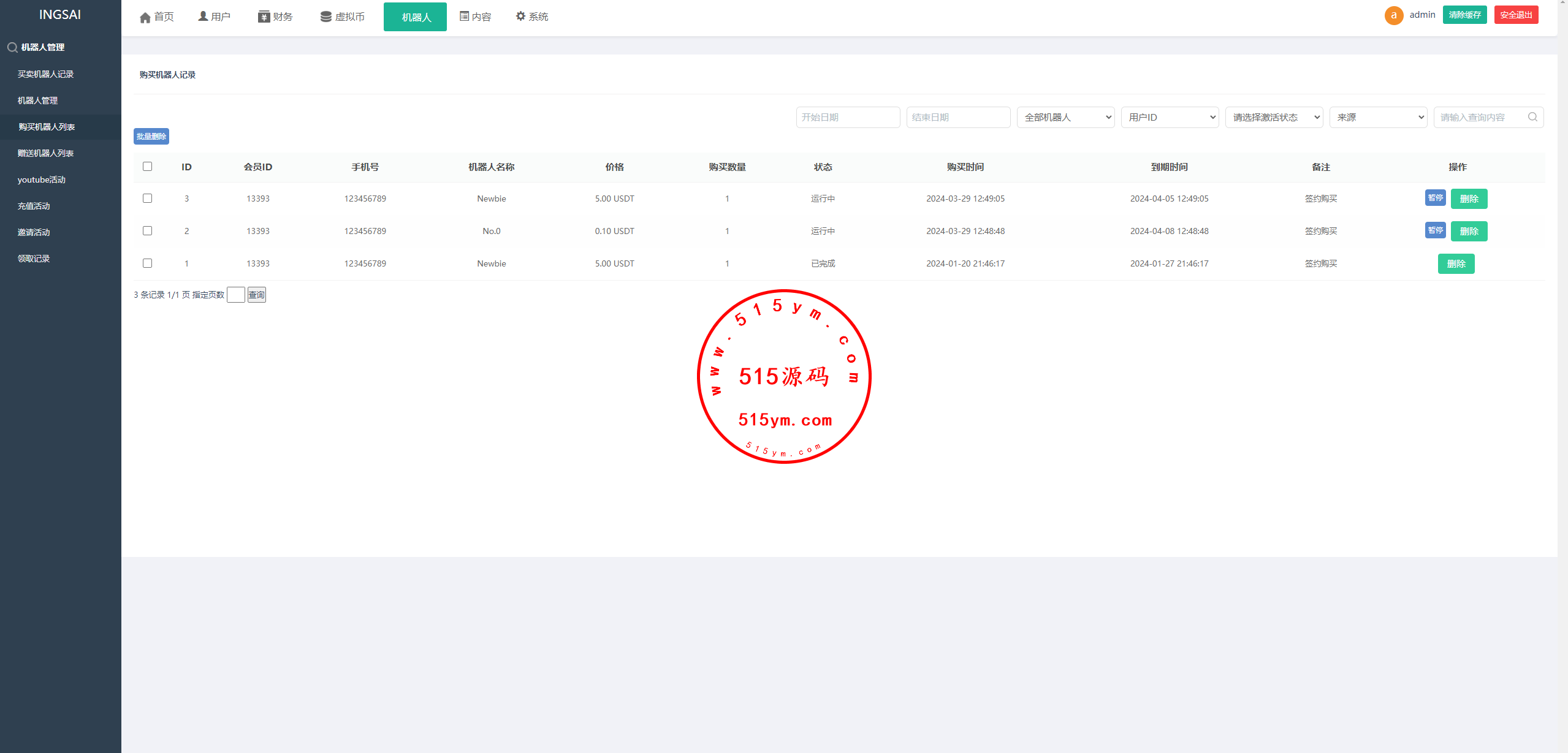The width and height of the screenshot is (1568, 753).
Task: Expand the 请选择激活状态 status dropdown
Action: 1273,117
